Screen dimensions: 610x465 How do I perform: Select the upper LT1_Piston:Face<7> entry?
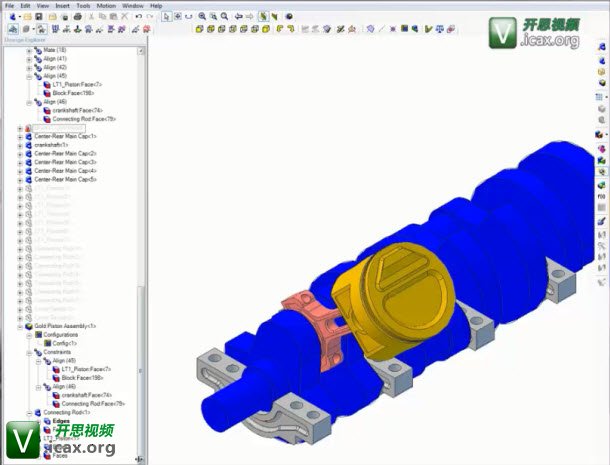77,84
